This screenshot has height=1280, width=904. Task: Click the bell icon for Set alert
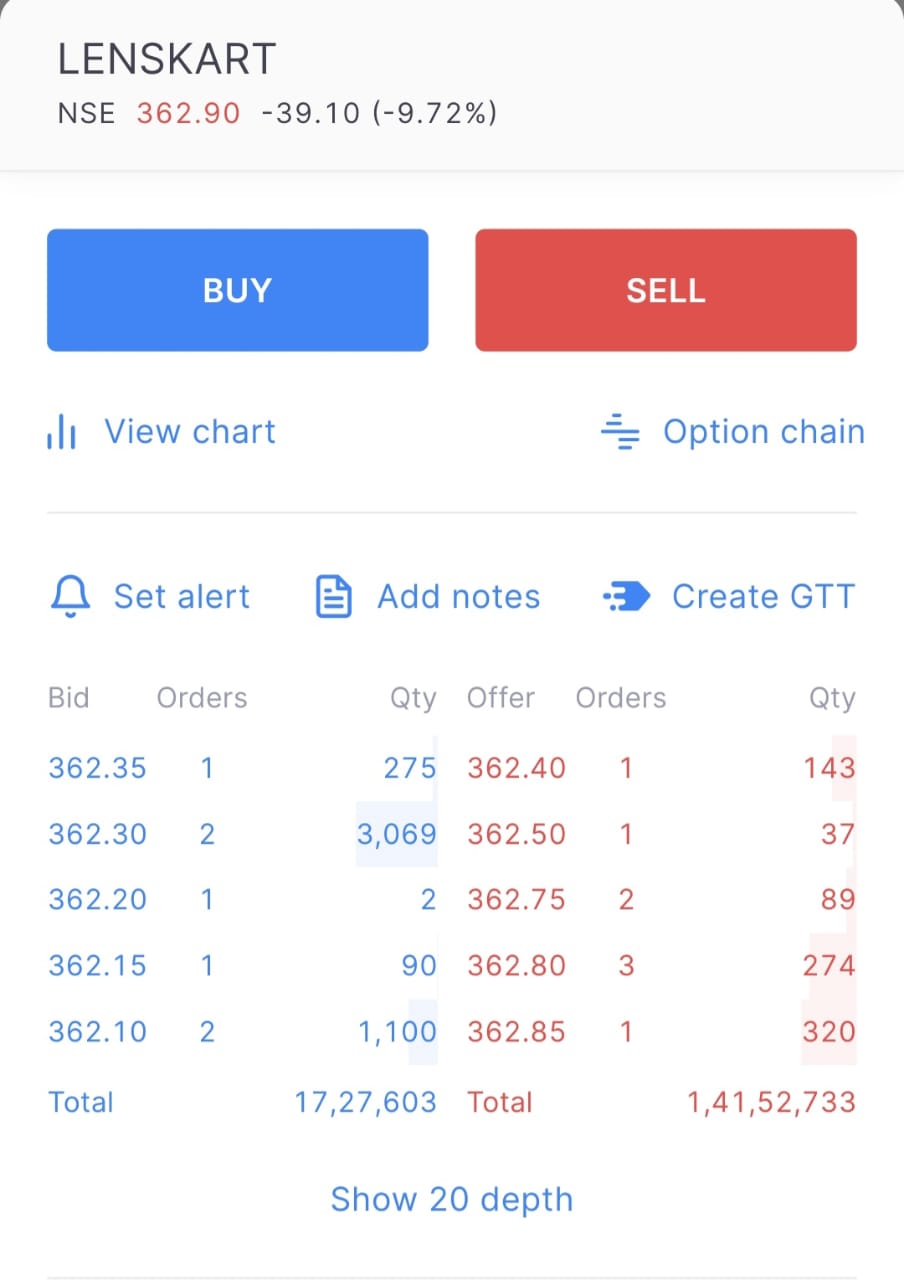tap(70, 597)
